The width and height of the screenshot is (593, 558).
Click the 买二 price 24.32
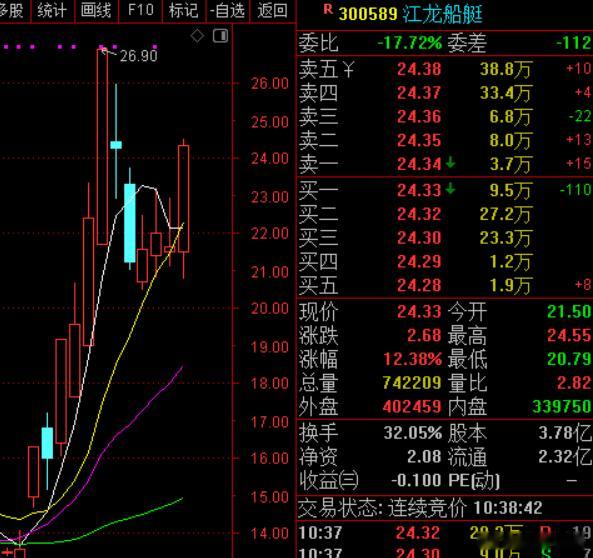[x=419, y=214]
